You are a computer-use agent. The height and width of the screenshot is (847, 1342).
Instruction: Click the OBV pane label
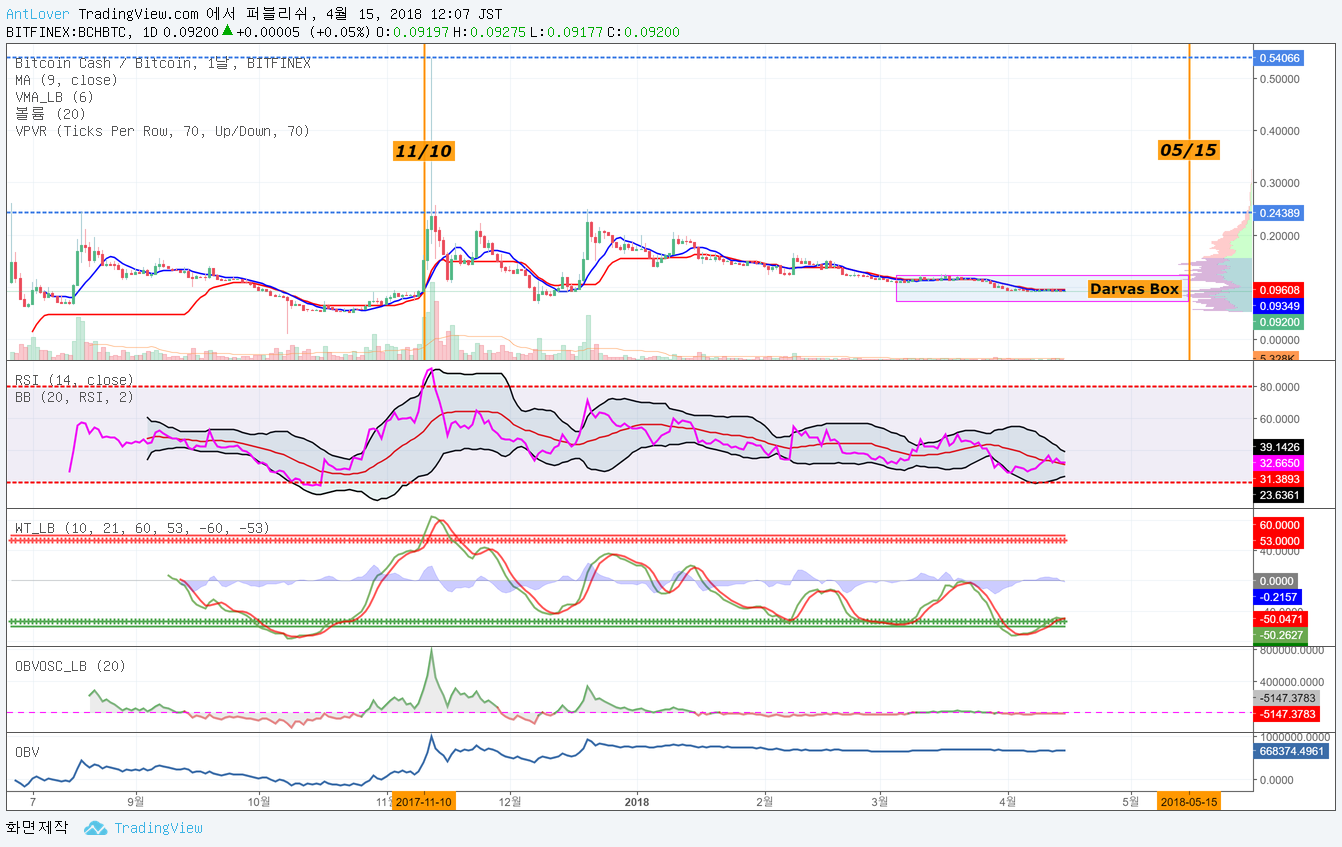point(27,751)
